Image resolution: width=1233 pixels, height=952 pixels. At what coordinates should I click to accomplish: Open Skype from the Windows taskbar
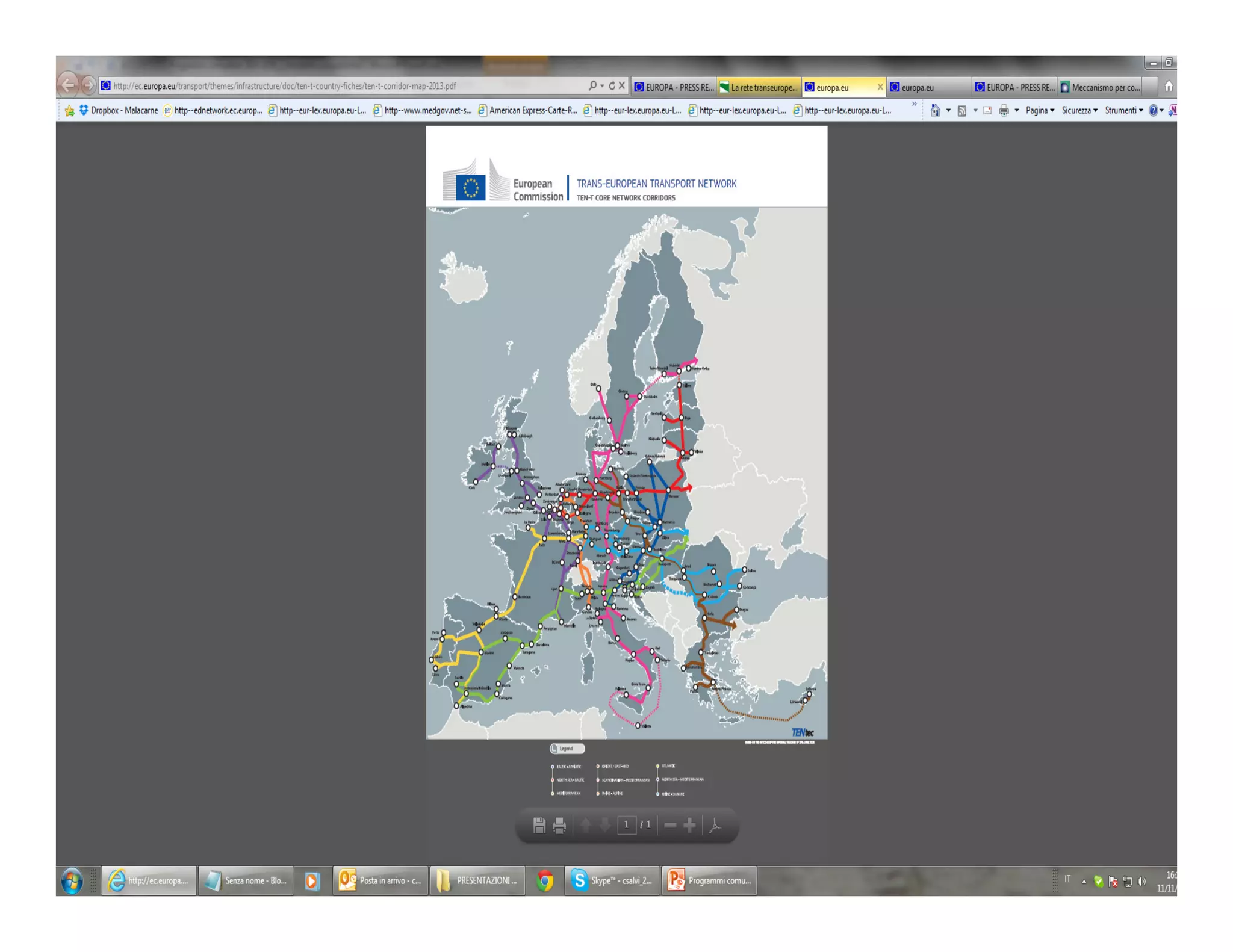coord(612,880)
